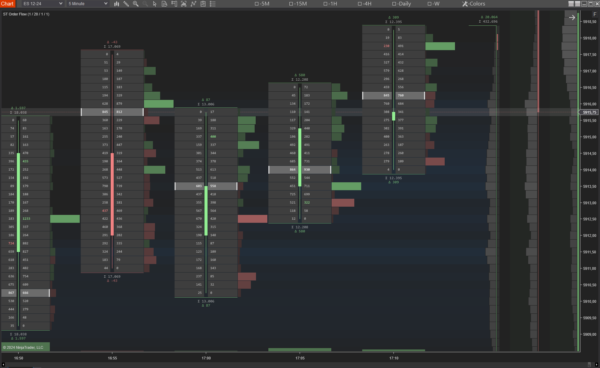Open the chart properties list icon
The height and width of the screenshot is (368, 600).
(212, 4)
